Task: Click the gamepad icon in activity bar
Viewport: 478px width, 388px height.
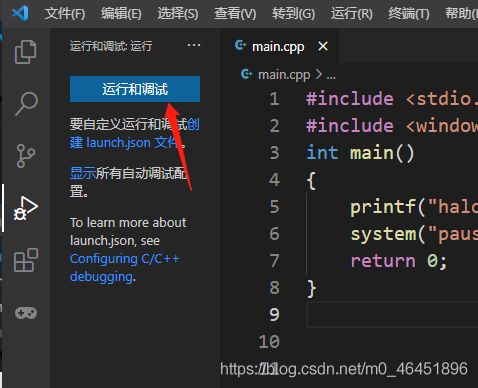Action: pyautogui.click(x=26, y=313)
